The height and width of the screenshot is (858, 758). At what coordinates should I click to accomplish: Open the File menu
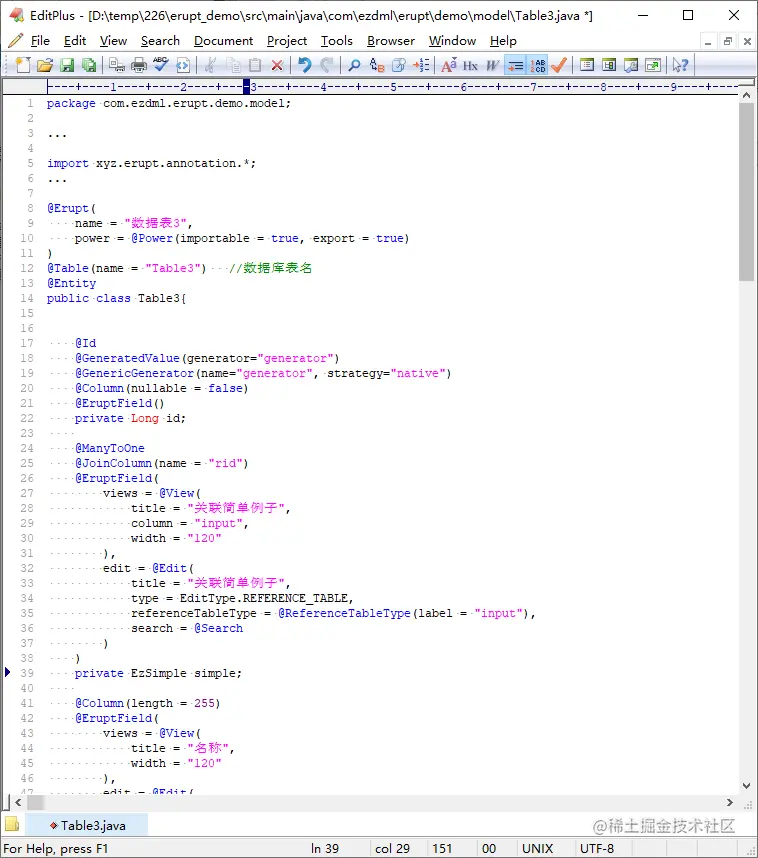[40, 41]
